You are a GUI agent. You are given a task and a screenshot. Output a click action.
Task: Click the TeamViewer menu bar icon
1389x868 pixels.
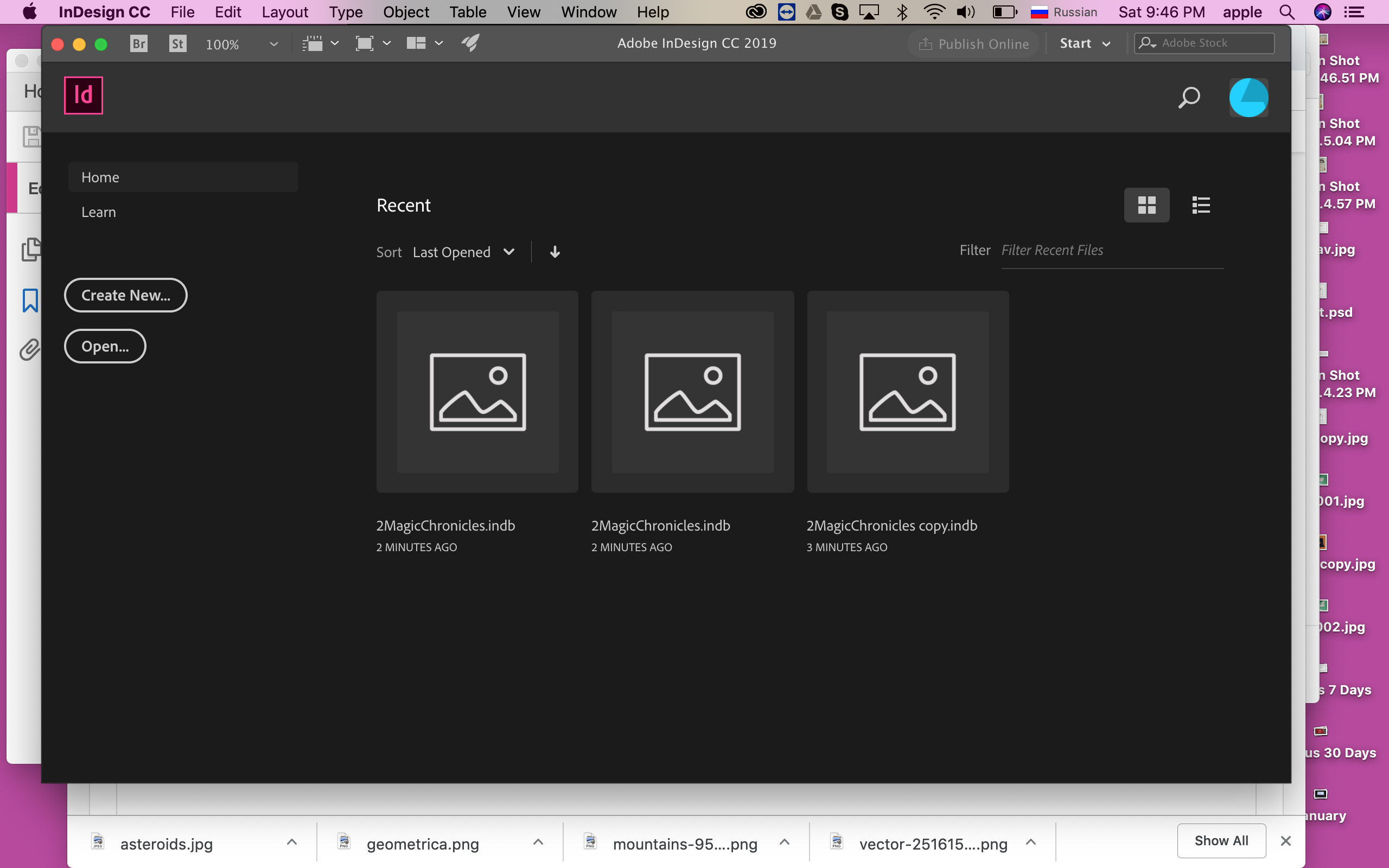click(x=786, y=12)
